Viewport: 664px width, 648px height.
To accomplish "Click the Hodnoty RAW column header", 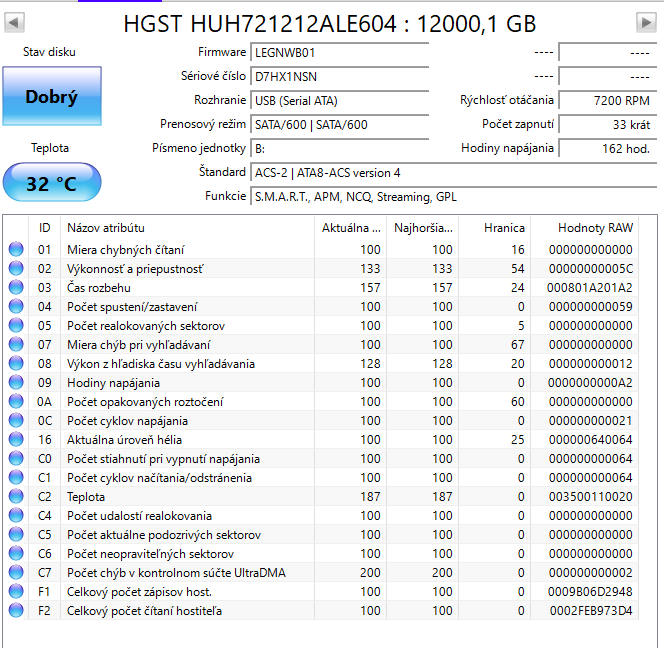I will pyautogui.click(x=585, y=228).
